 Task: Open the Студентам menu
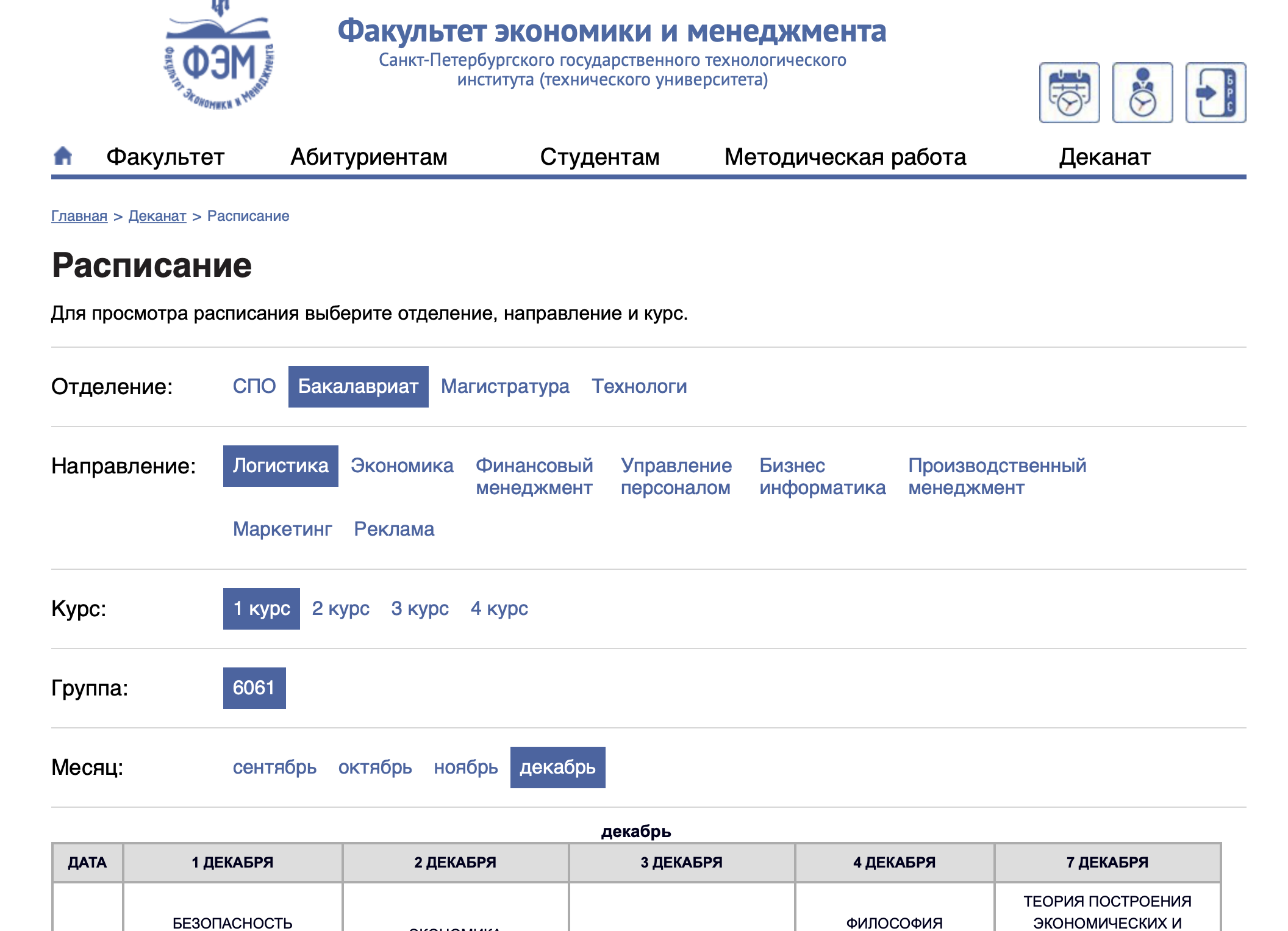[599, 157]
